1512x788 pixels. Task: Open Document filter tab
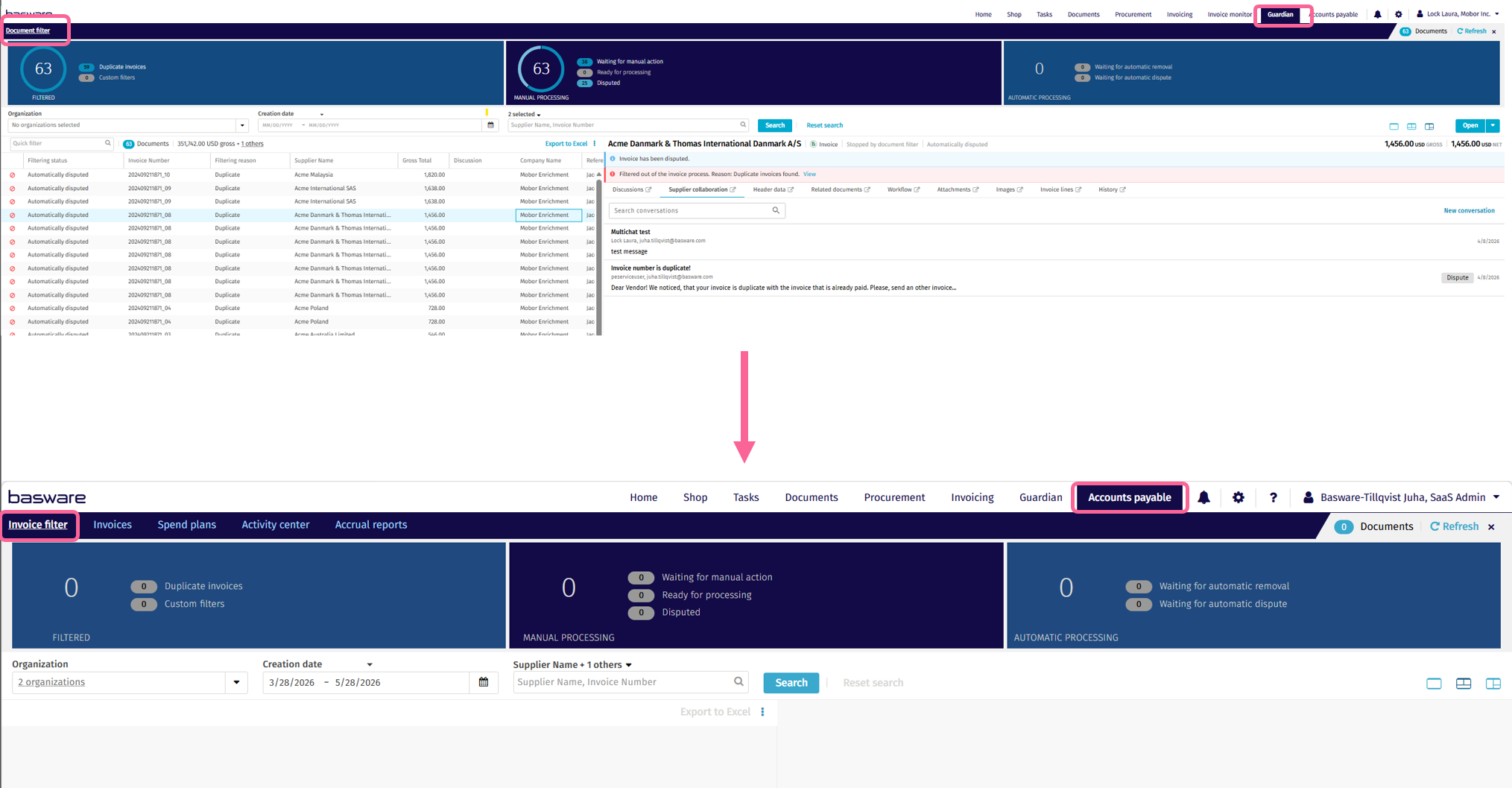pyautogui.click(x=28, y=31)
